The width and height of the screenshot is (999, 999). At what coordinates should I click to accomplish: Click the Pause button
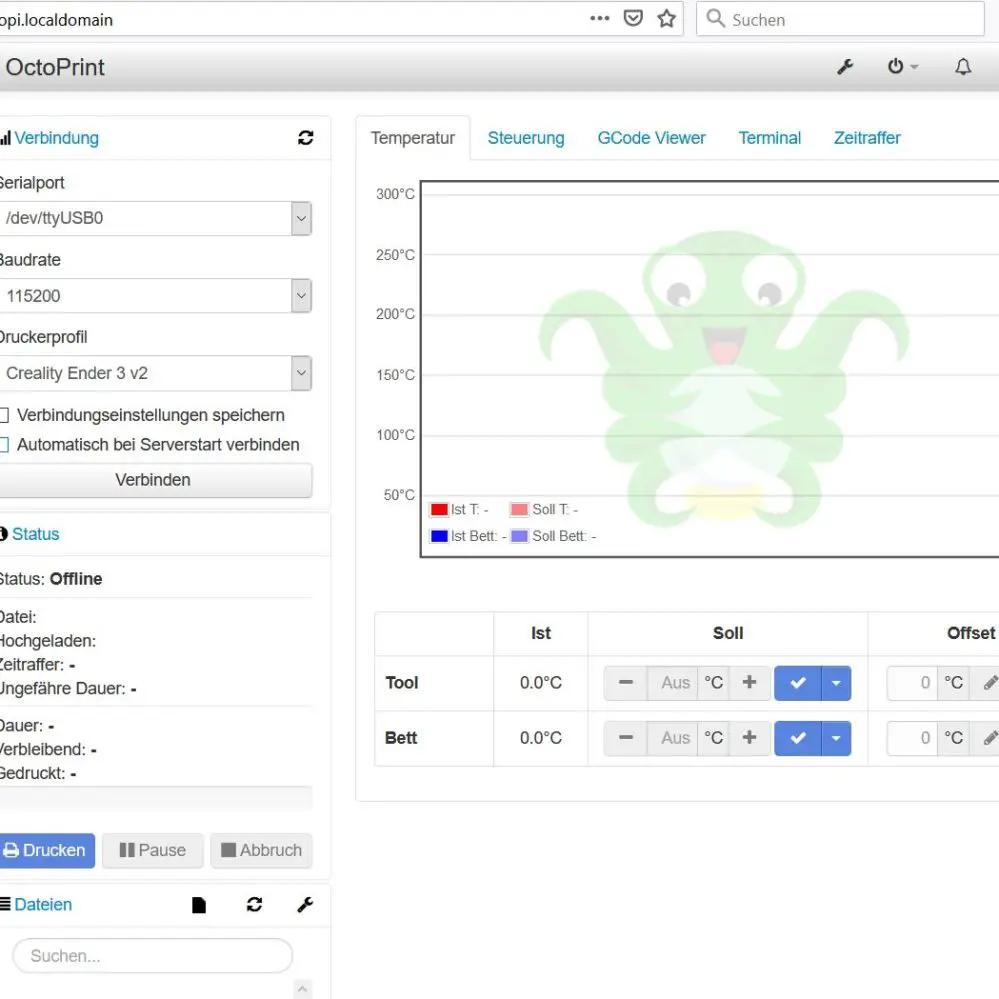pyautogui.click(x=153, y=851)
